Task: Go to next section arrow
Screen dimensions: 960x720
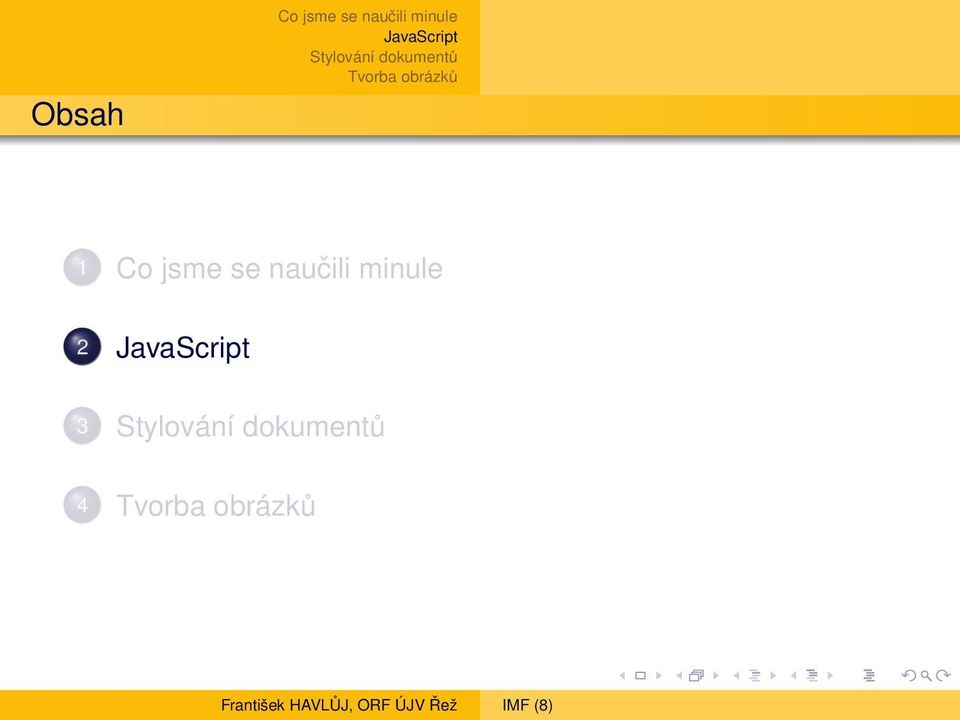Action: [x=830, y=676]
